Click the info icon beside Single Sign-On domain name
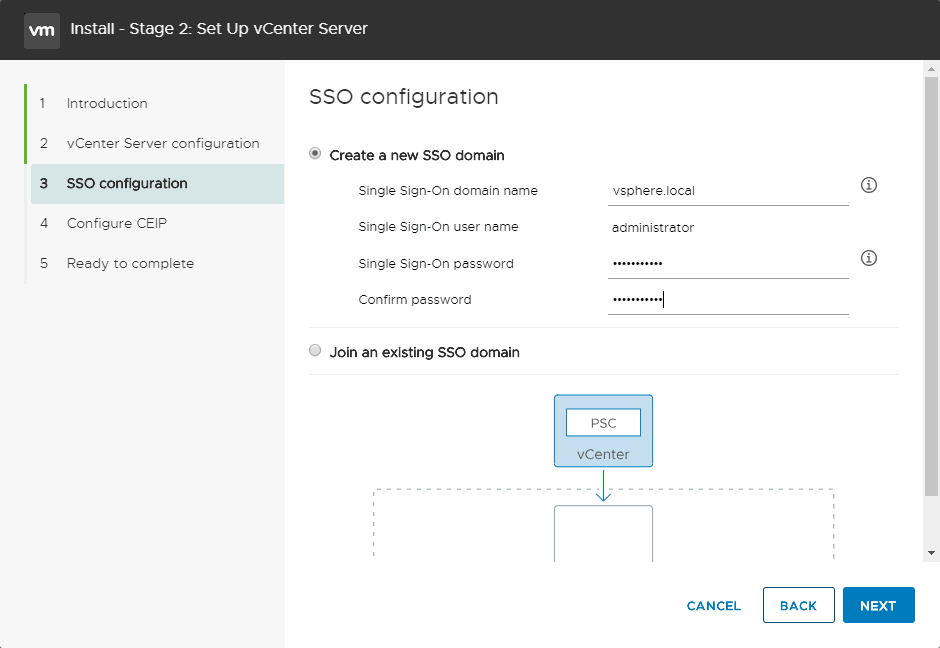This screenshot has height=648, width=940. tap(868, 185)
